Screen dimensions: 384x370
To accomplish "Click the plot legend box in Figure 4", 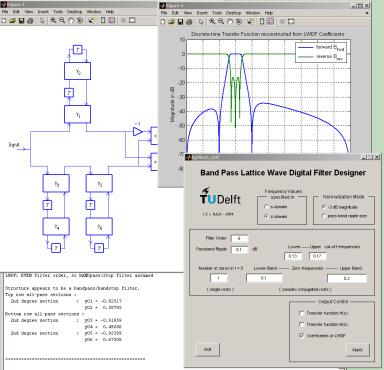I will click(x=321, y=52).
